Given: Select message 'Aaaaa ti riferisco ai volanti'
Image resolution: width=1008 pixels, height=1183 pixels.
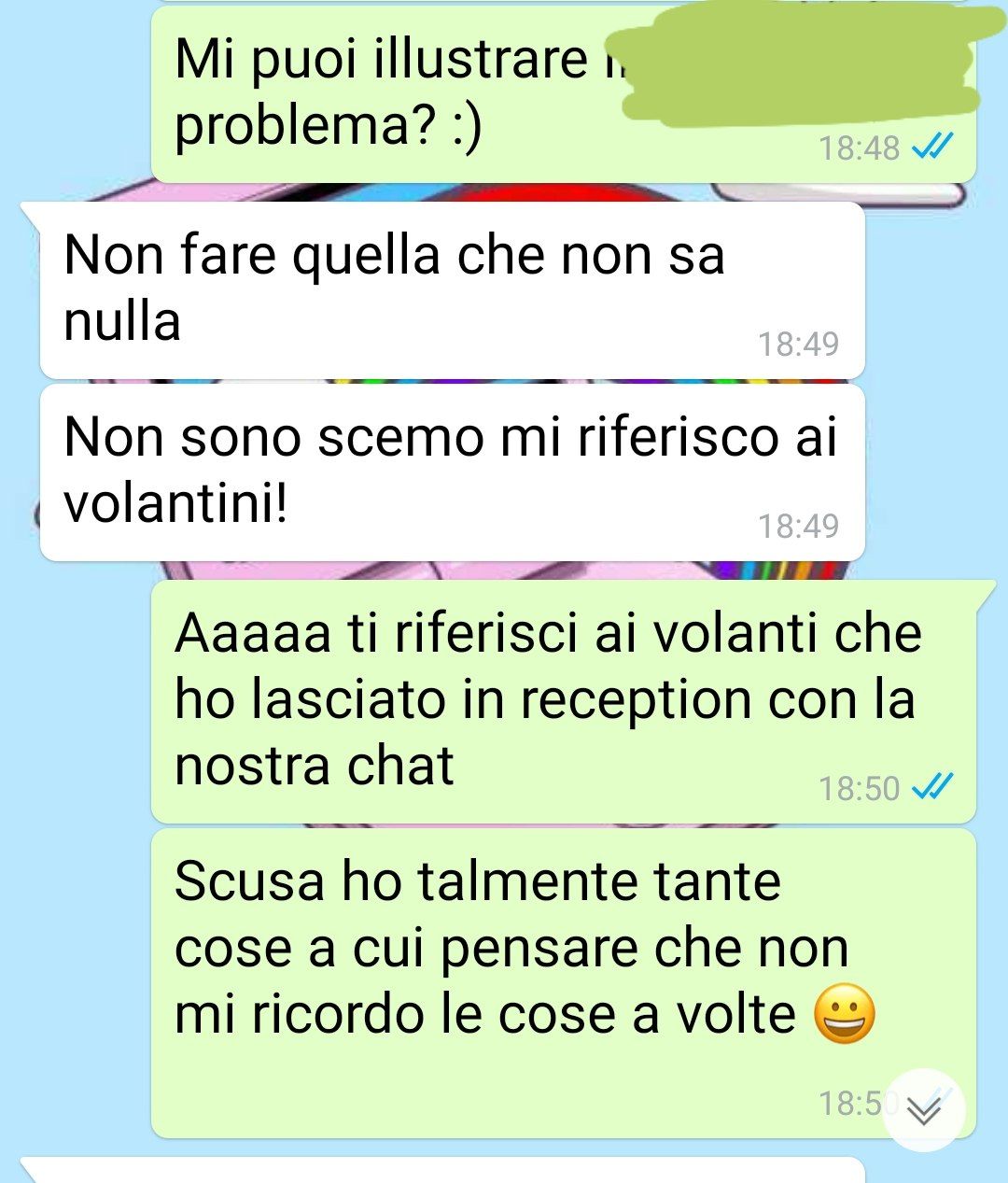Looking at the screenshot, I should pos(564,701).
